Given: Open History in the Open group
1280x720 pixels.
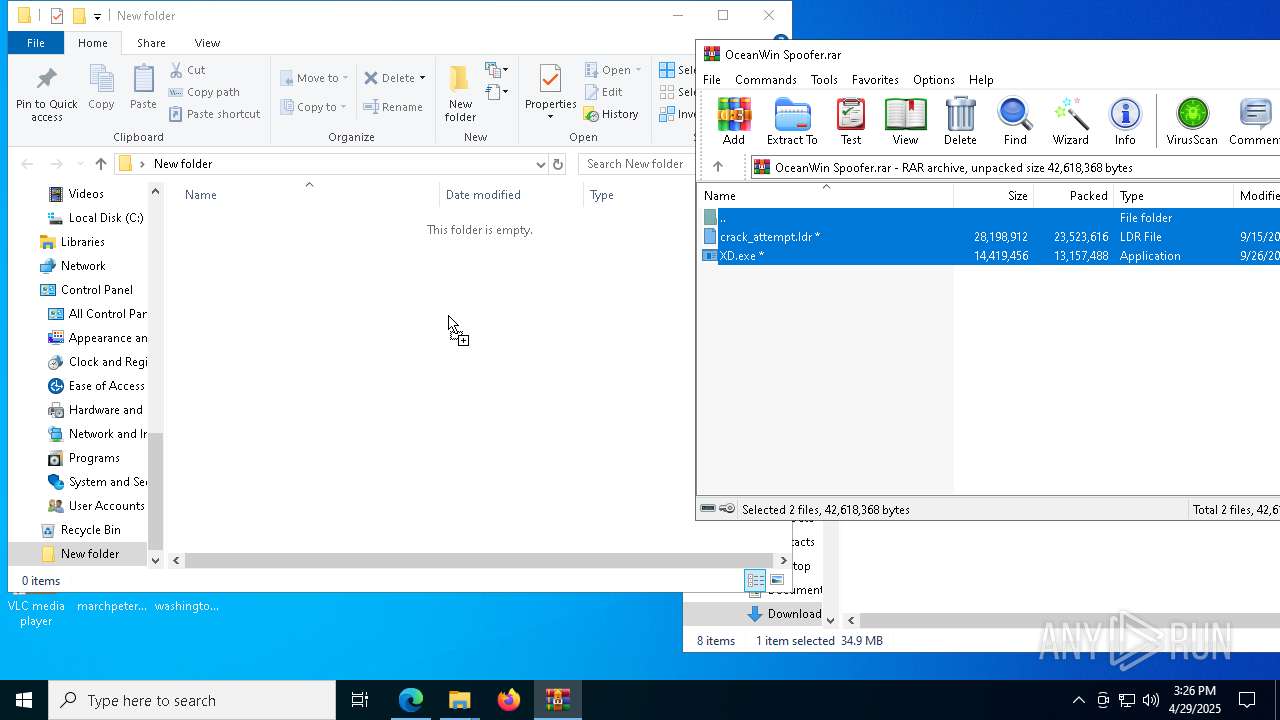Looking at the screenshot, I should point(611,114).
